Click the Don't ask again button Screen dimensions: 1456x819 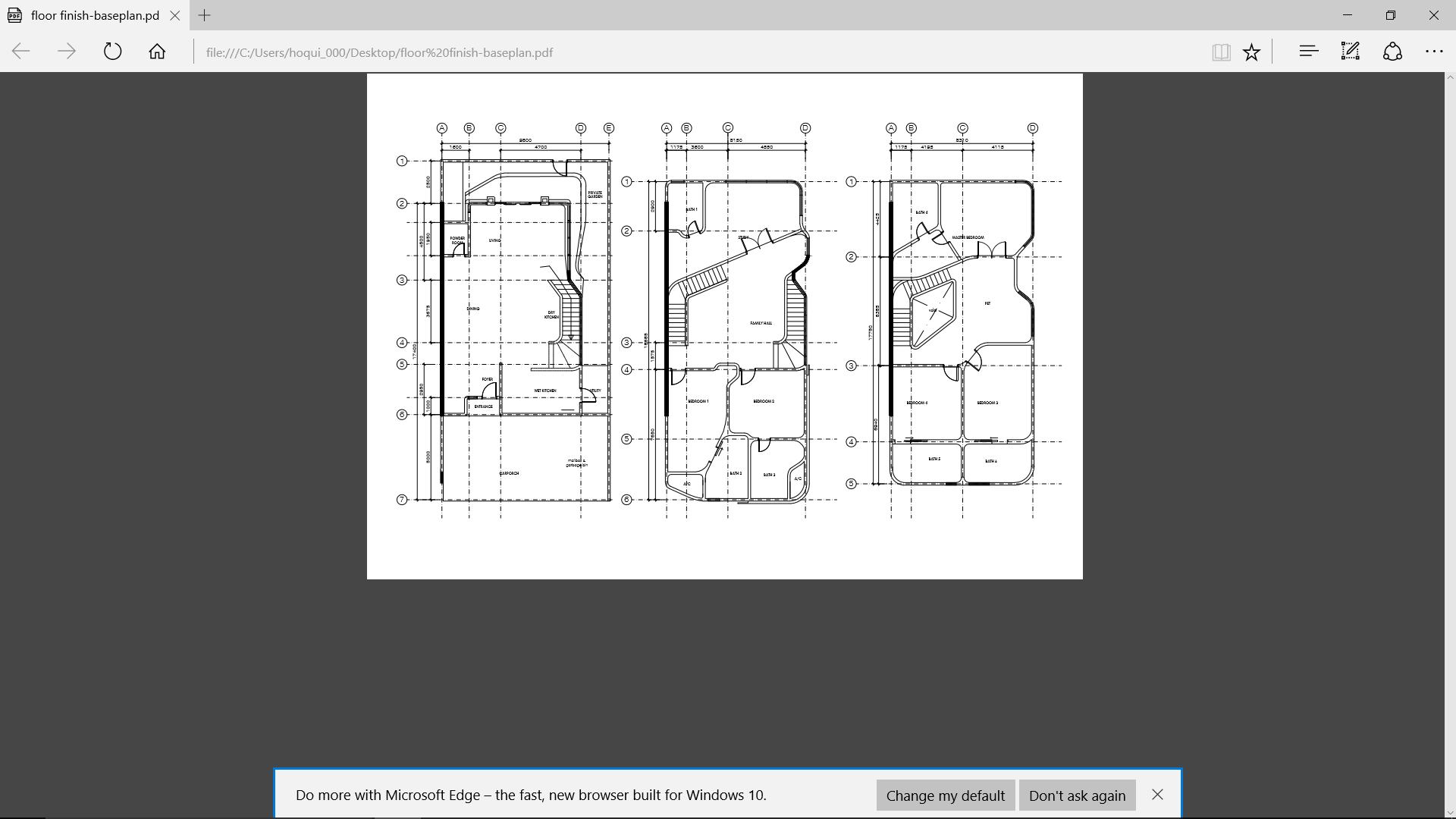(1077, 795)
